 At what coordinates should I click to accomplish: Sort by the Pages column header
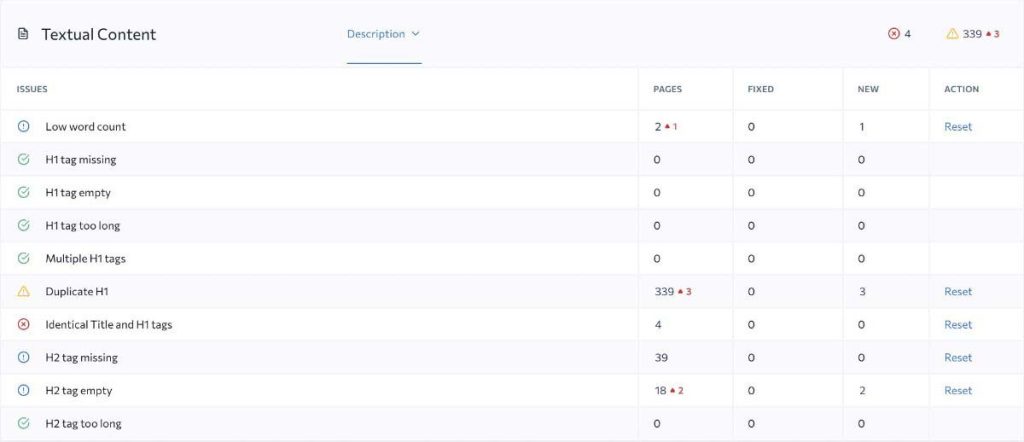click(x=667, y=89)
